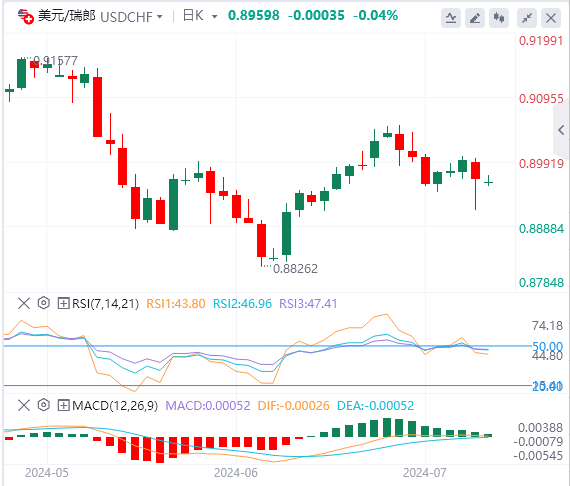Open the 日K timeframe dropdown
Screen dimensions: 570x486
[200, 16]
